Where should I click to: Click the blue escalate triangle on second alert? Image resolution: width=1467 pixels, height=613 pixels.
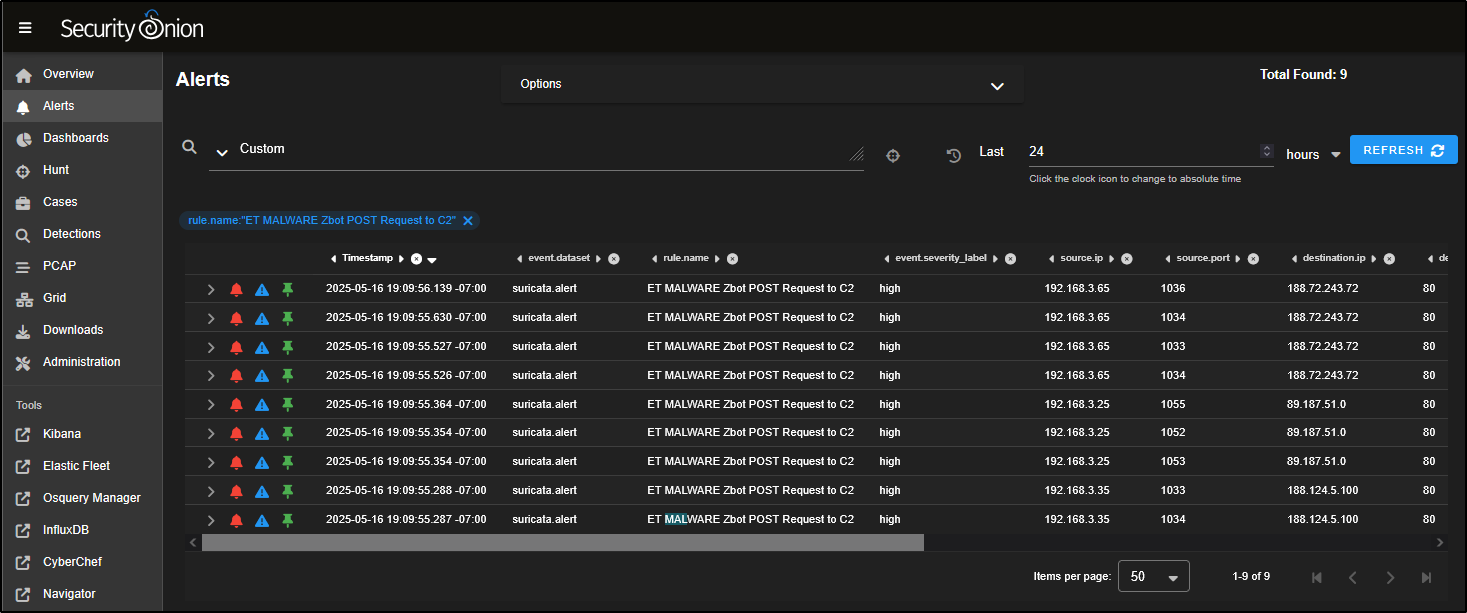pos(262,319)
